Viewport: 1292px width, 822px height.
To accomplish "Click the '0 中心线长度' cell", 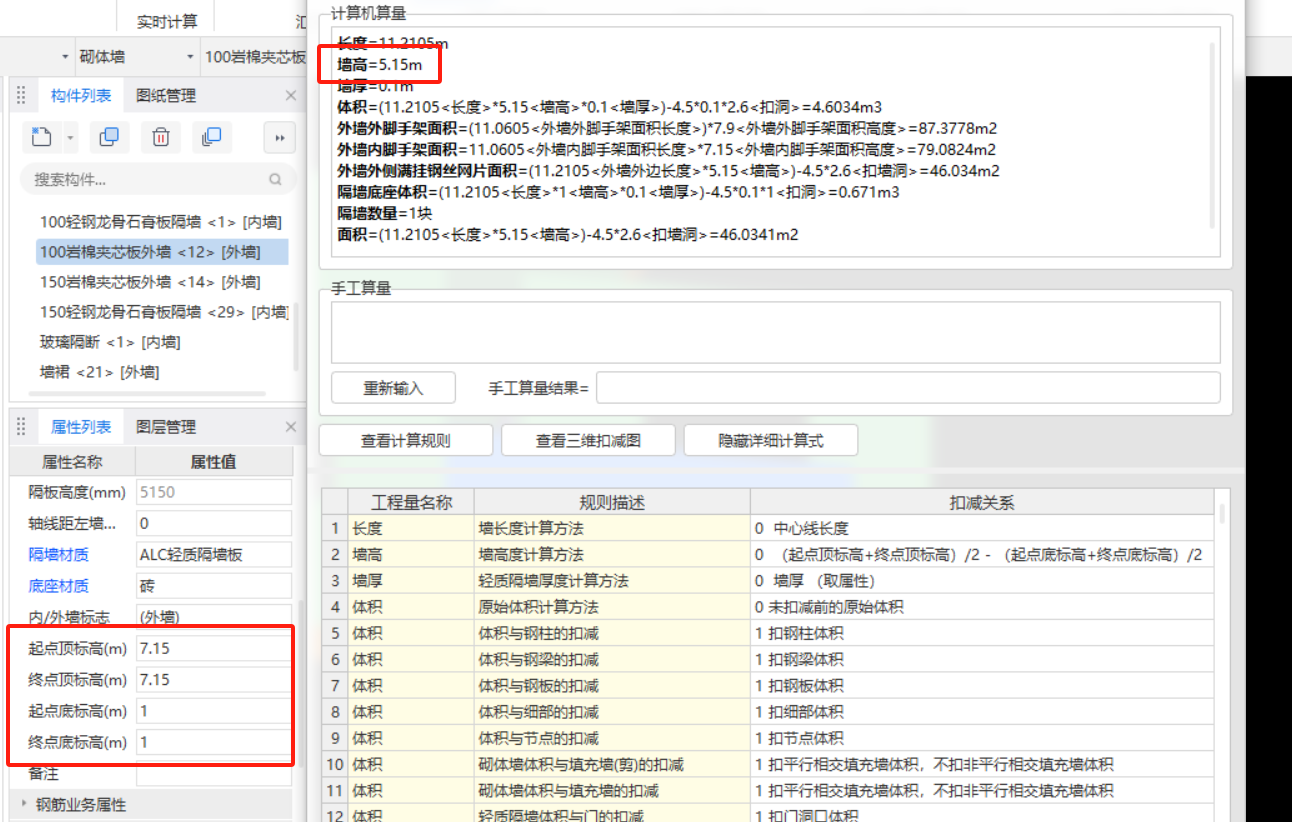I will pyautogui.click(x=982, y=528).
